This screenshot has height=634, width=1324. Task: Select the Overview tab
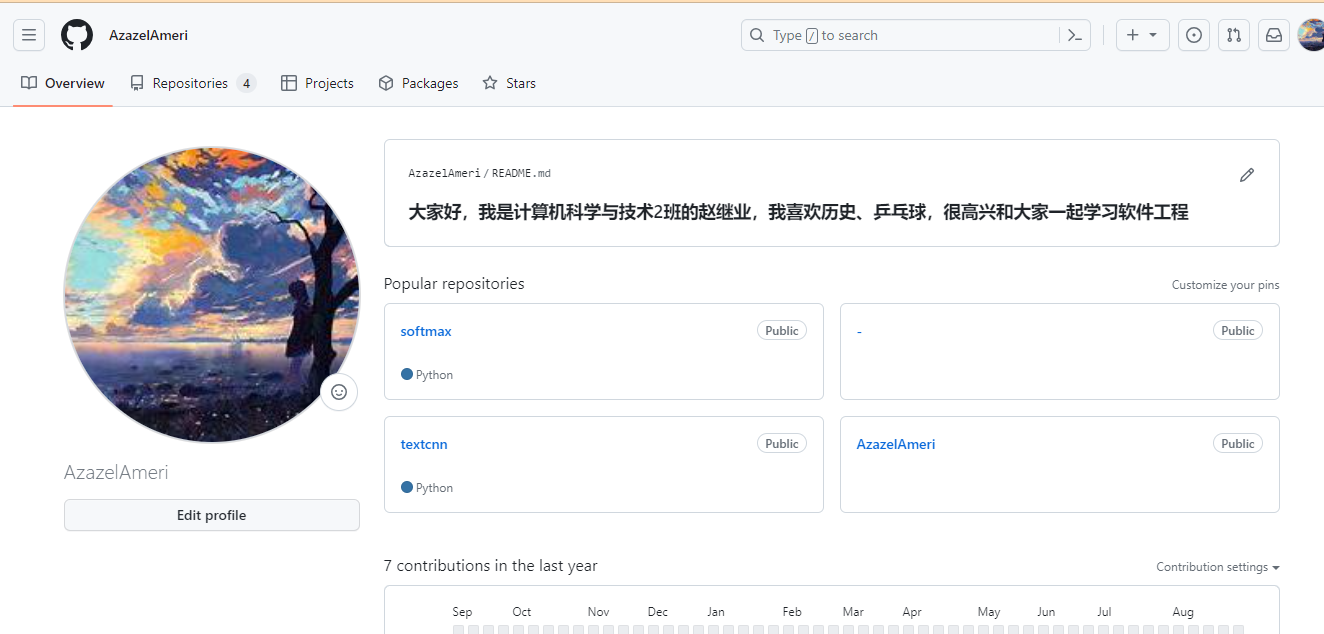[x=63, y=83]
